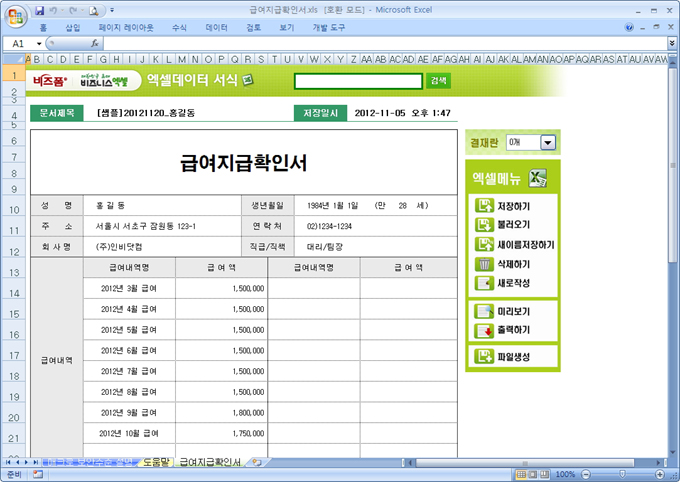Click the zoom slider handle
This screenshot has height=482, width=680.
(623, 474)
